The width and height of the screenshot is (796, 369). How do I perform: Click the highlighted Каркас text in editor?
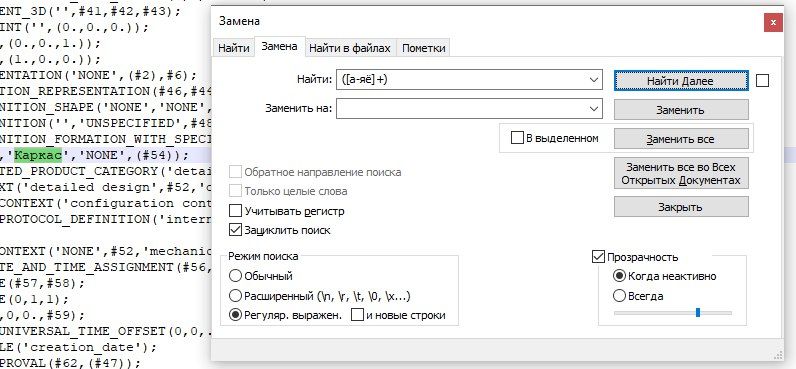coord(38,154)
